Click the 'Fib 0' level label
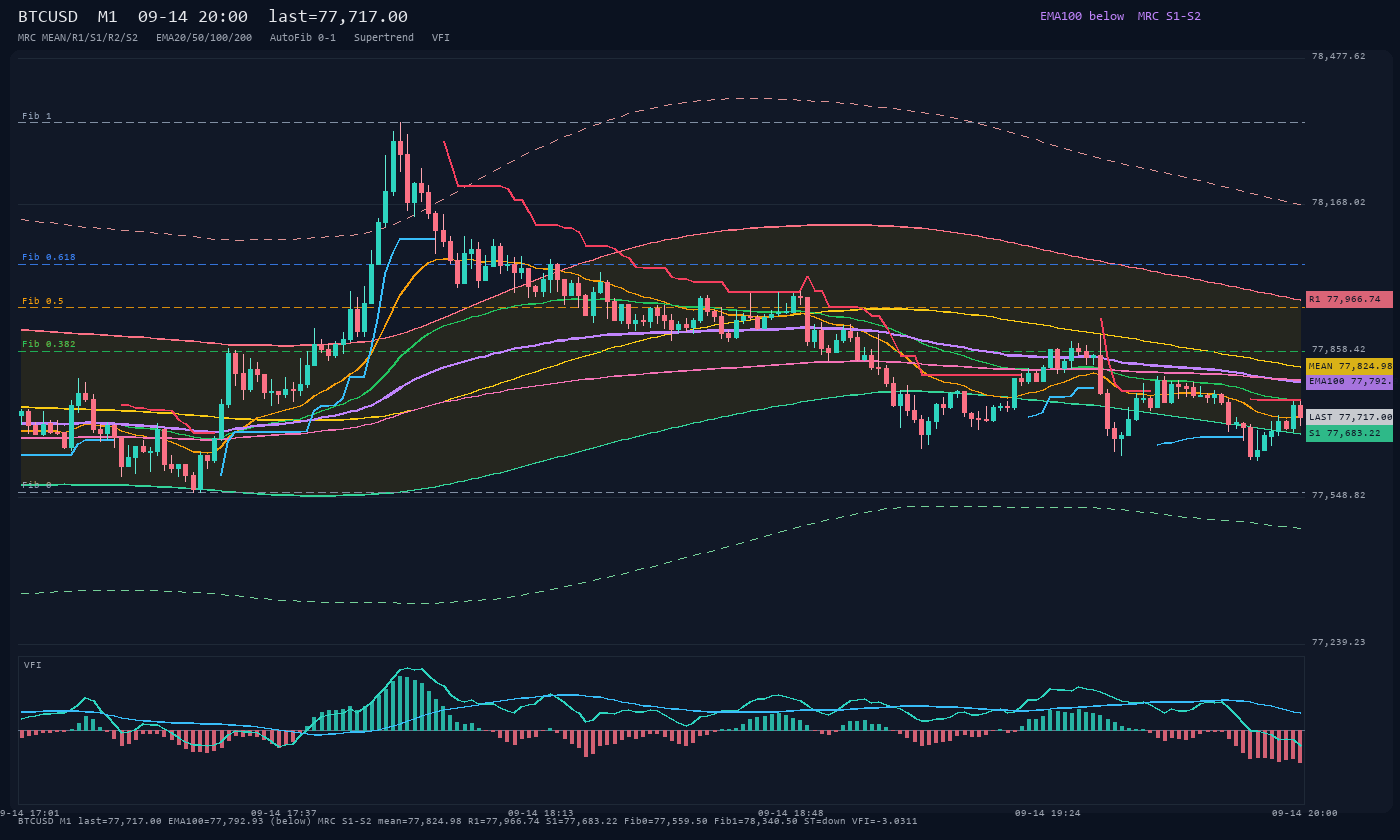This screenshot has height=840, width=1400. (x=37, y=485)
